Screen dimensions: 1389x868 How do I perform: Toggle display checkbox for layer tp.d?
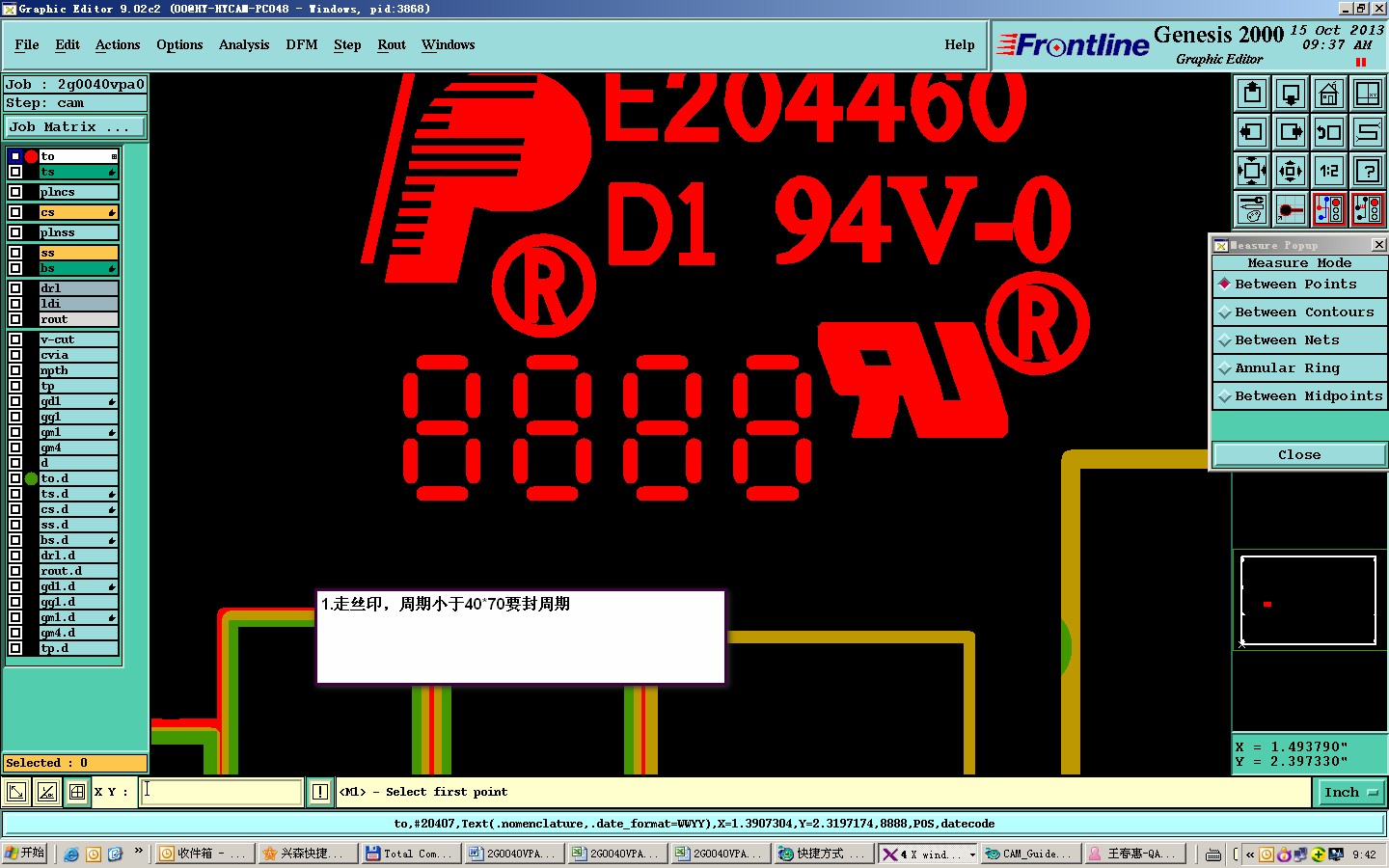coord(15,648)
